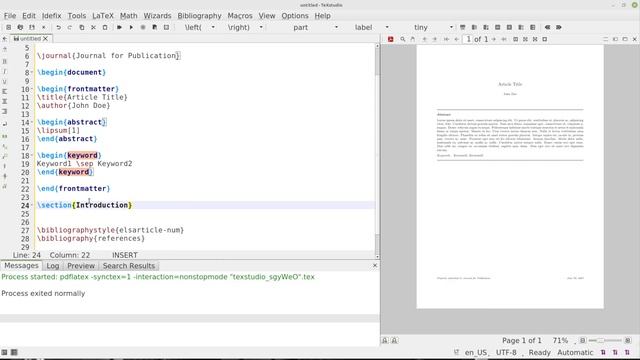Switch to the Log tab

pyautogui.click(x=53, y=266)
